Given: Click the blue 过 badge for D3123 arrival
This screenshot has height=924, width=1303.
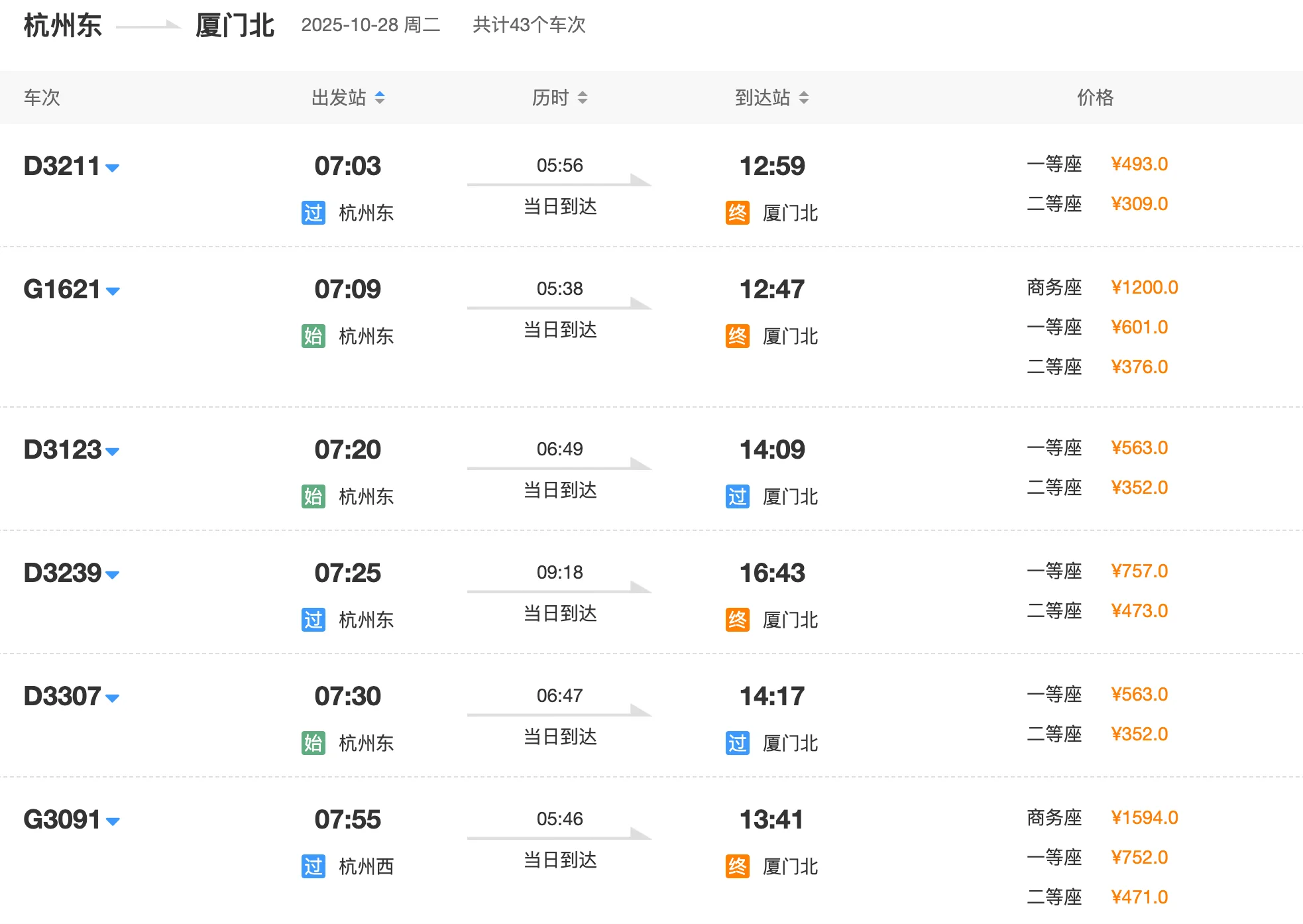Looking at the screenshot, I should tap(737, 496).
